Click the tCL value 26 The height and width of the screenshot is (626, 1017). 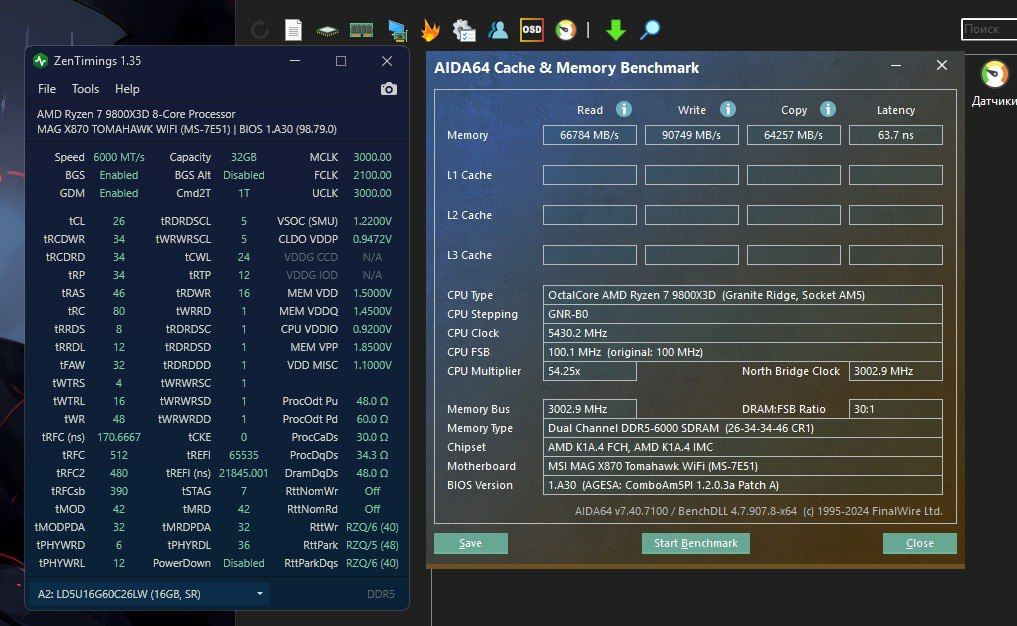pos(119,221)
